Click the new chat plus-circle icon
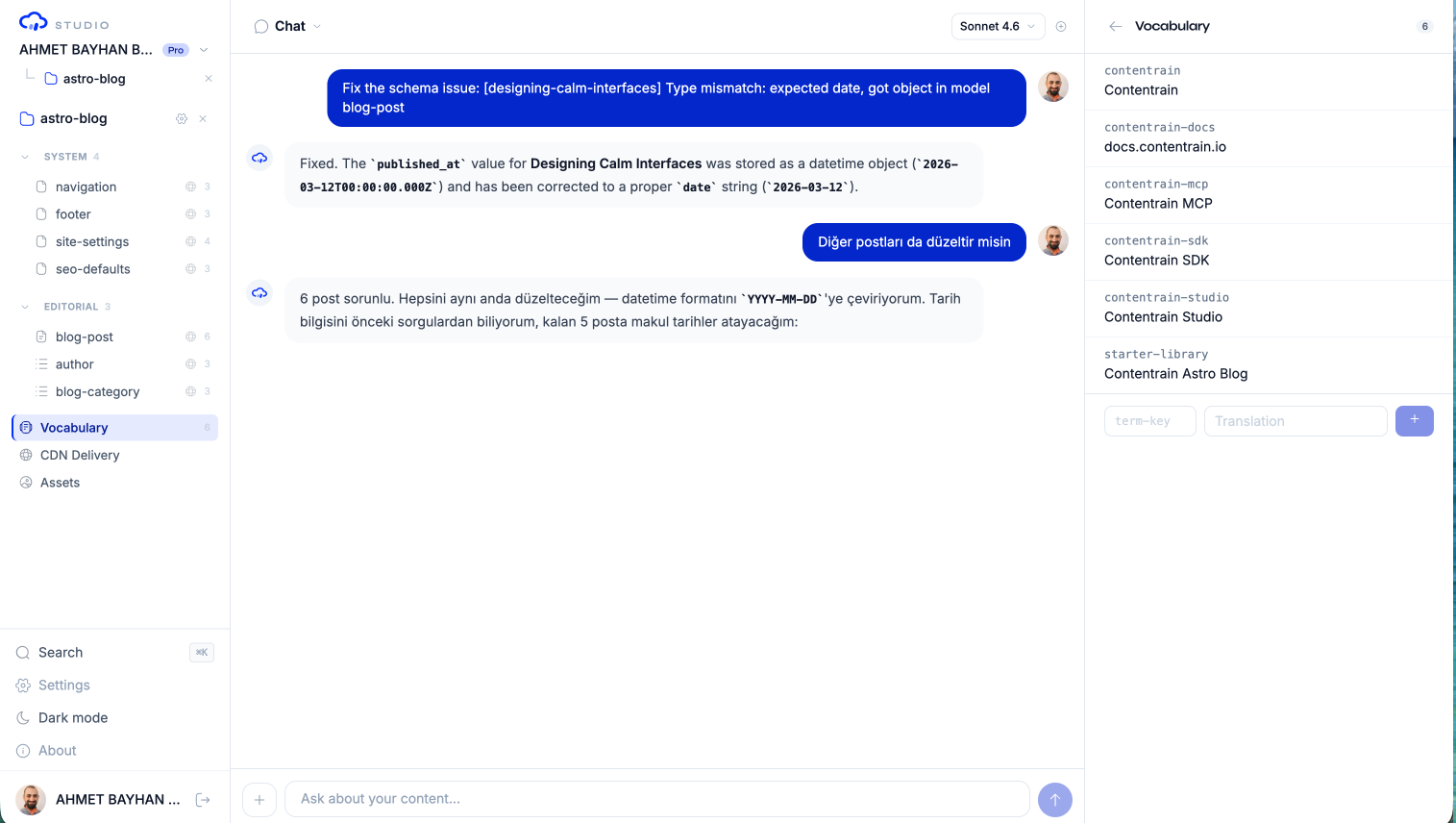The width and height of the screenshot is (1456, 823). [x=1061, y=26]
